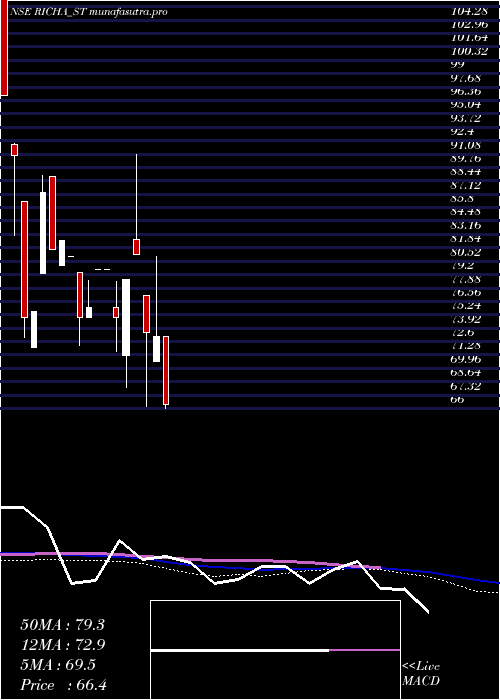
Task: Click the NSE RICHA_ST munafasutra.pro chart title
Action: [x=89, y=12]
